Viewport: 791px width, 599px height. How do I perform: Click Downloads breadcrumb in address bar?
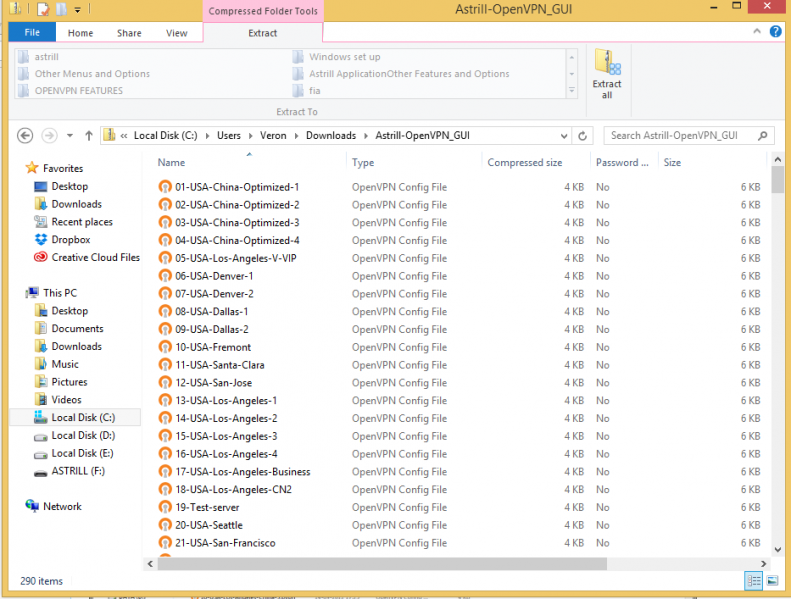click(x=331, y=136)
